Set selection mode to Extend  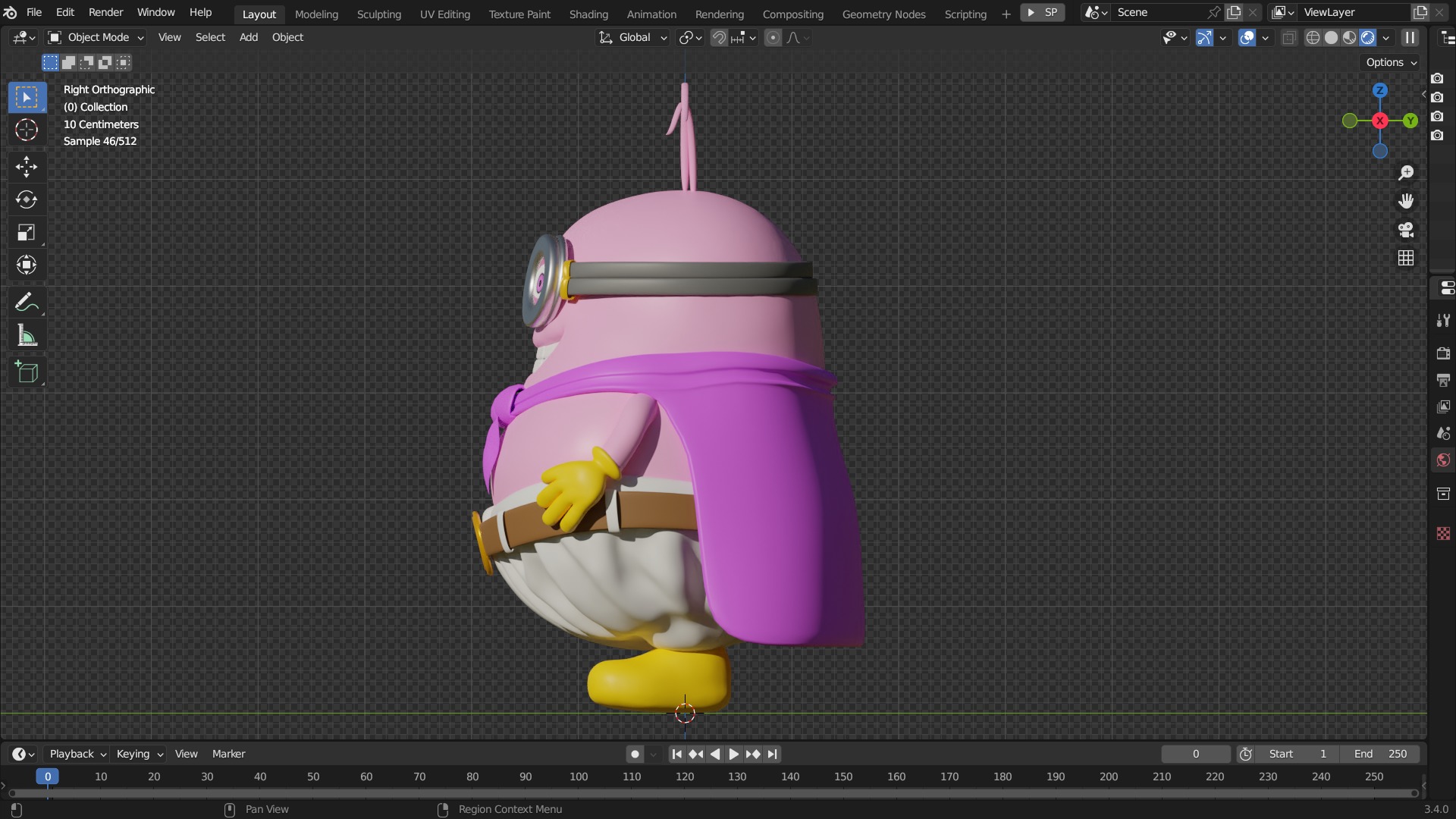pos(68,62)
